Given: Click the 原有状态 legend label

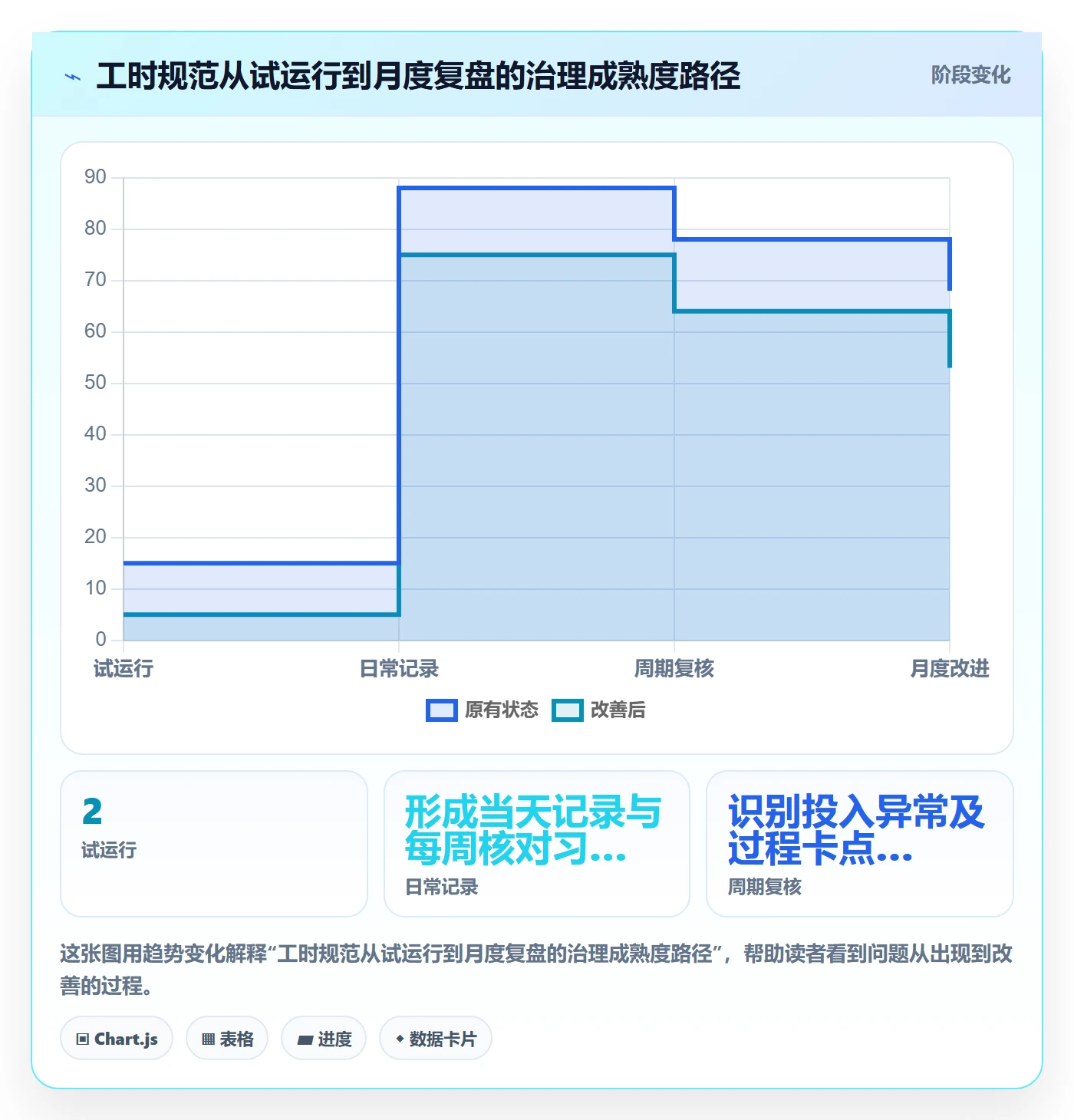Looking at the screenshot, I should pyautogui.click(x=502, y=710).
